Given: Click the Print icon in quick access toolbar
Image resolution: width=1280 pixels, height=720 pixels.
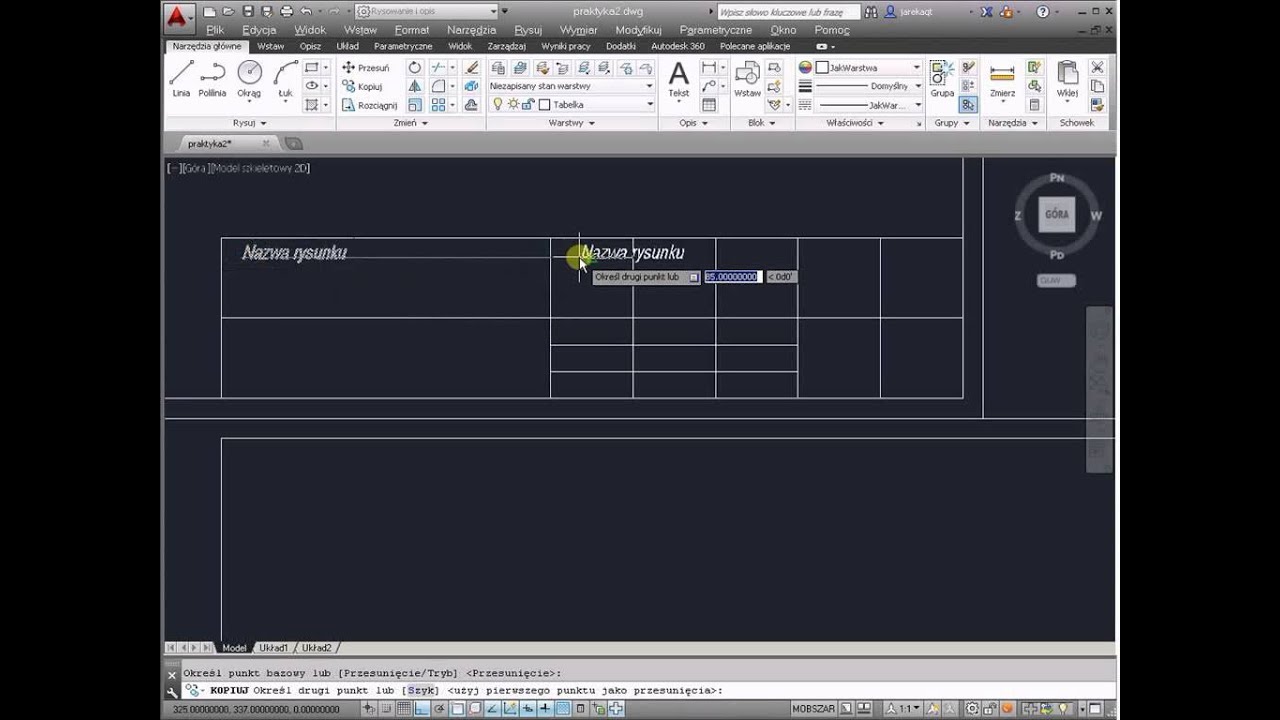Looking at the screenshot, I should pos(287,12).
